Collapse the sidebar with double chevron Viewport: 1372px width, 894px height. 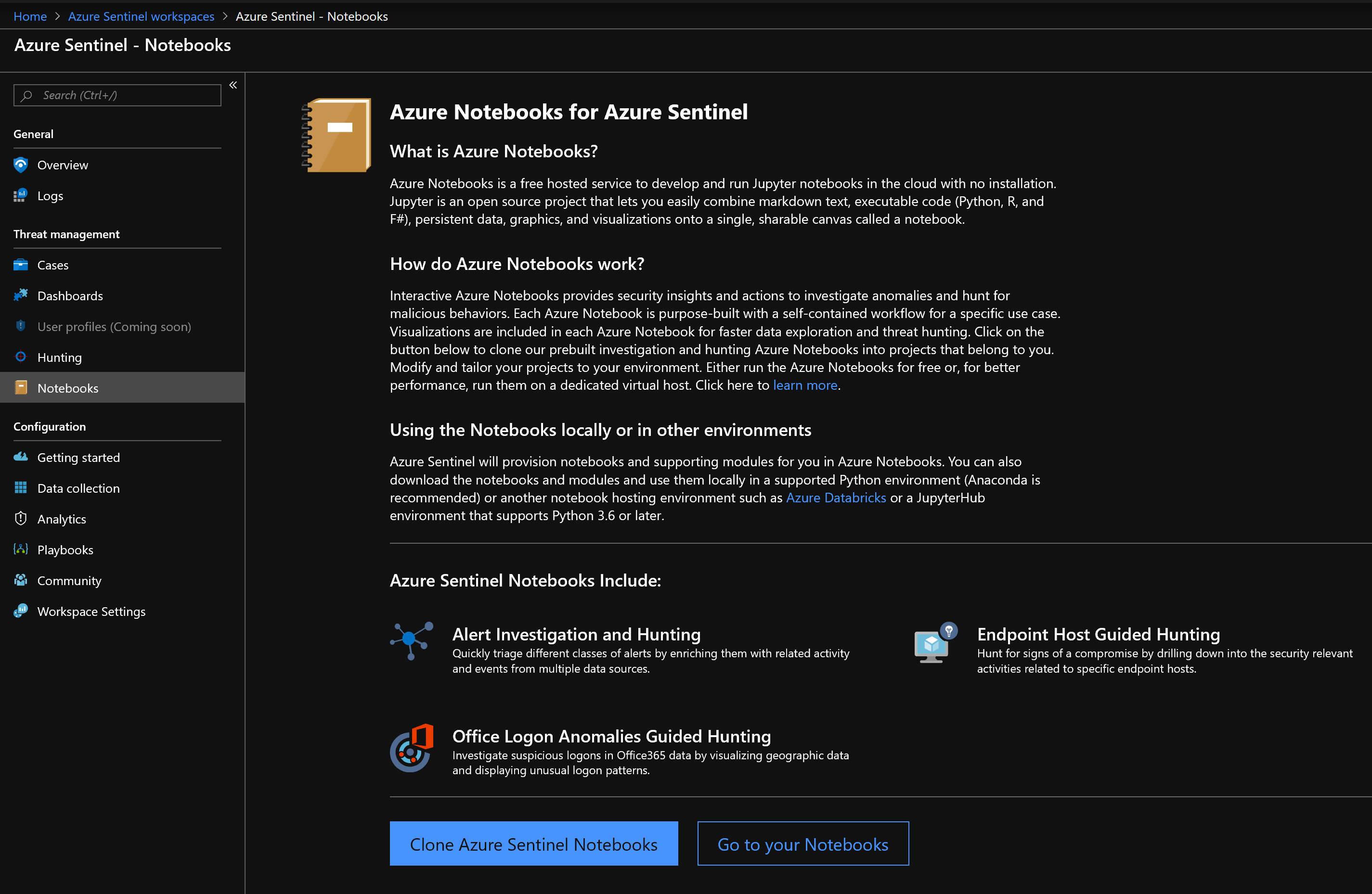[233, 85]
